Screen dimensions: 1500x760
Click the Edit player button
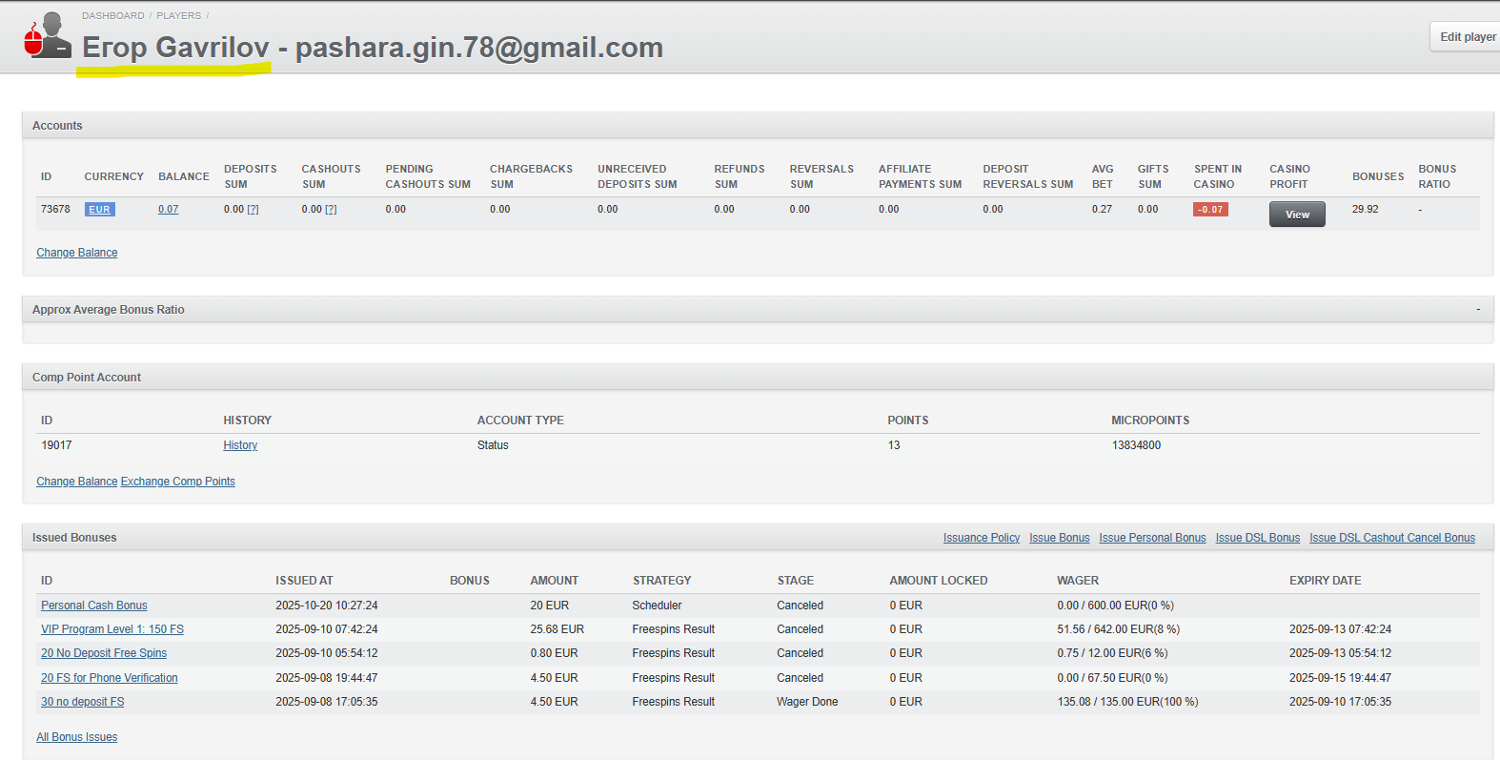[1467, 37]
